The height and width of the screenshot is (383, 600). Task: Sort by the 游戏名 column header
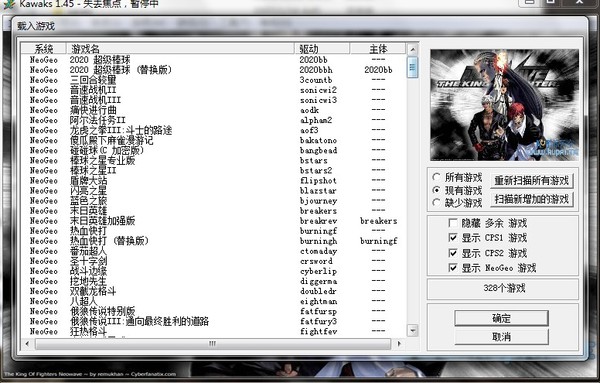tap(180, 49)
